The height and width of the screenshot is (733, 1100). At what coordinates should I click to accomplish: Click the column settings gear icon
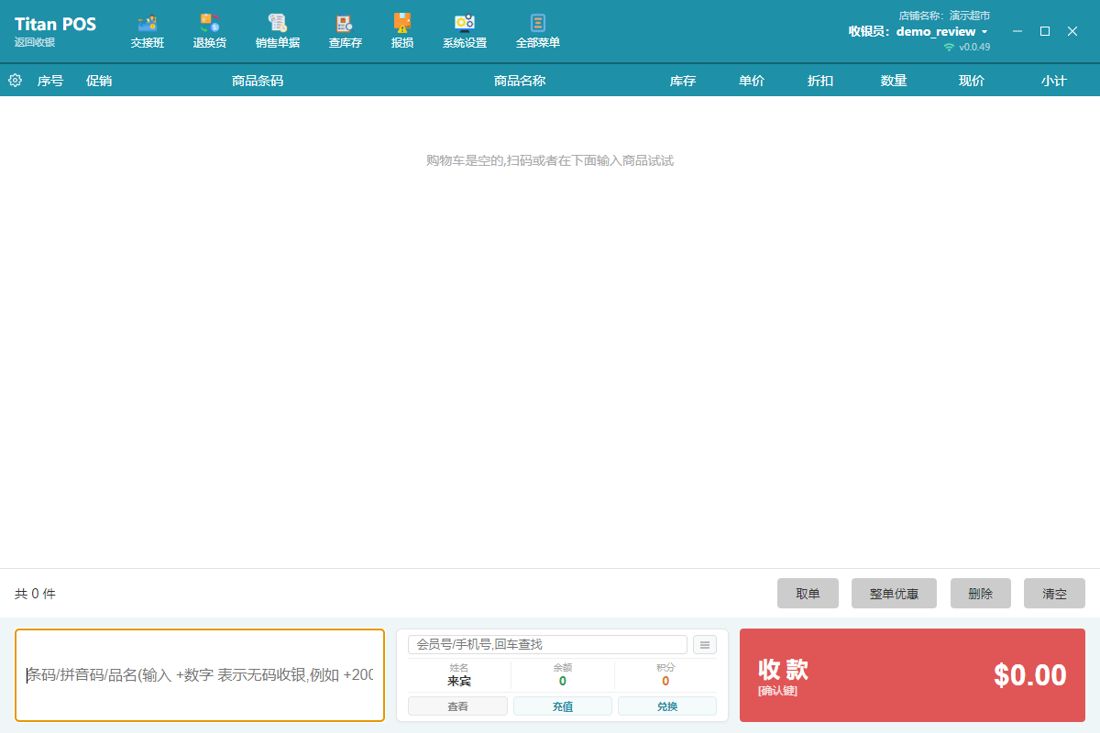click(15, 81)
